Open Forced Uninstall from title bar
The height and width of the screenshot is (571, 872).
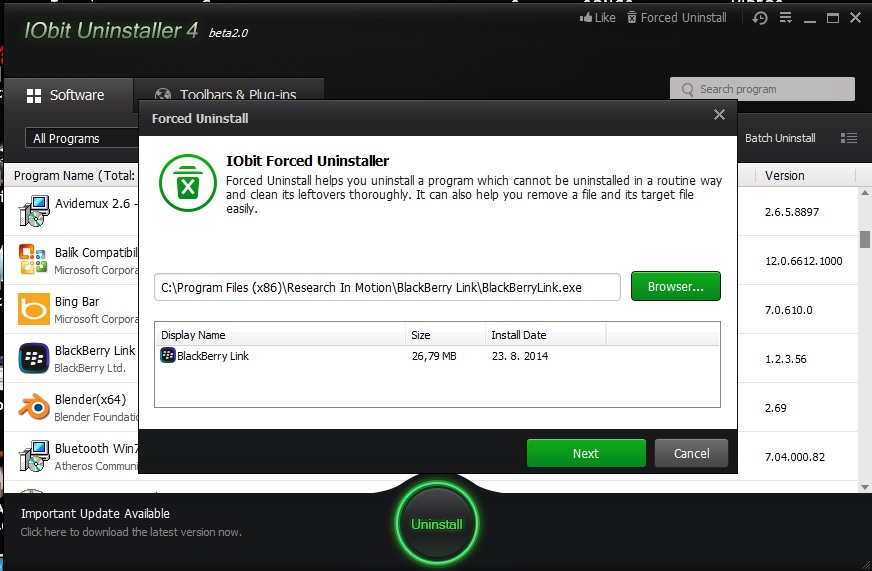677,18
